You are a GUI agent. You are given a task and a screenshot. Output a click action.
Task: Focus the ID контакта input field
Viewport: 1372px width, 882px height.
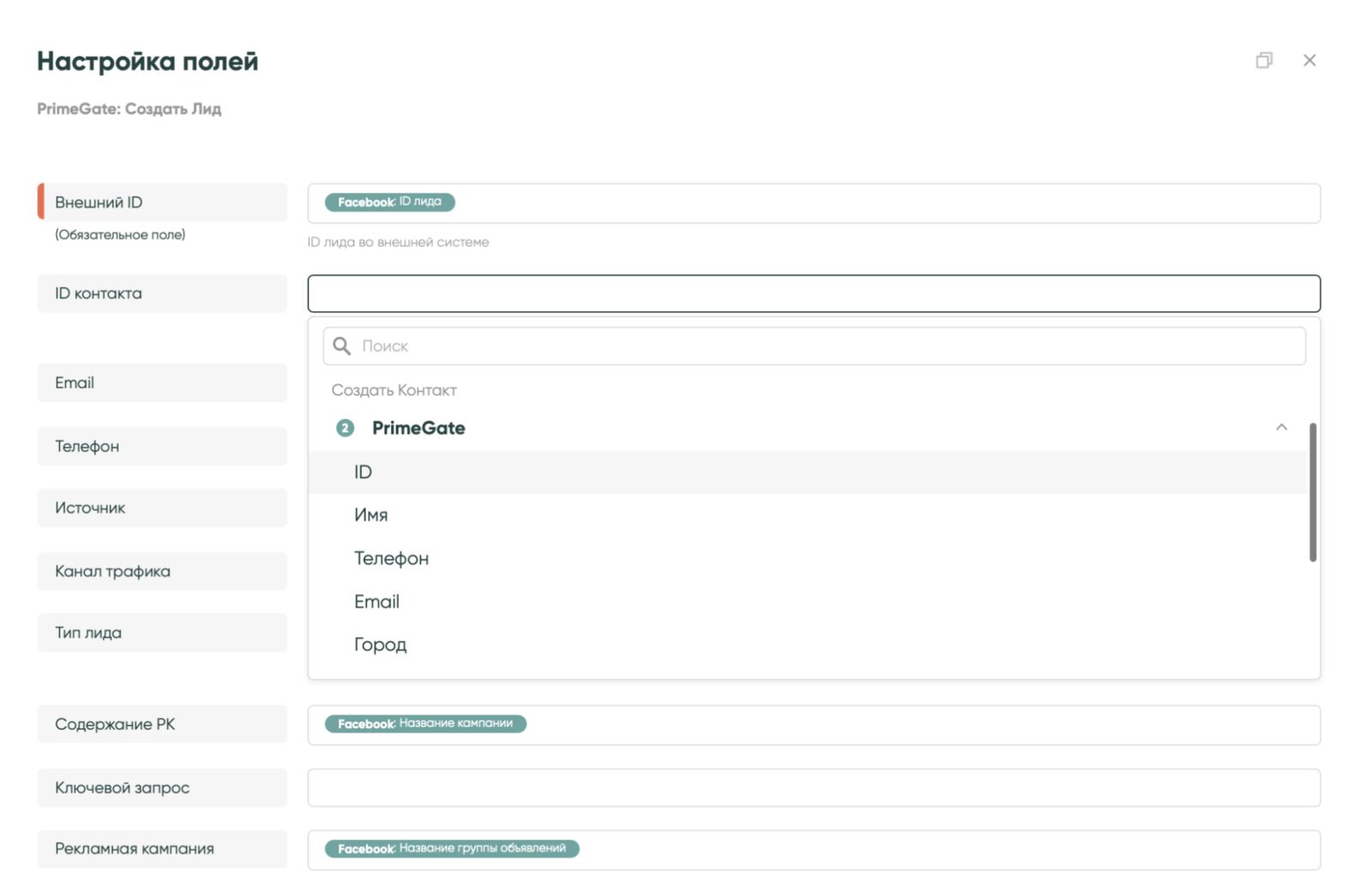tap(813, 293)
